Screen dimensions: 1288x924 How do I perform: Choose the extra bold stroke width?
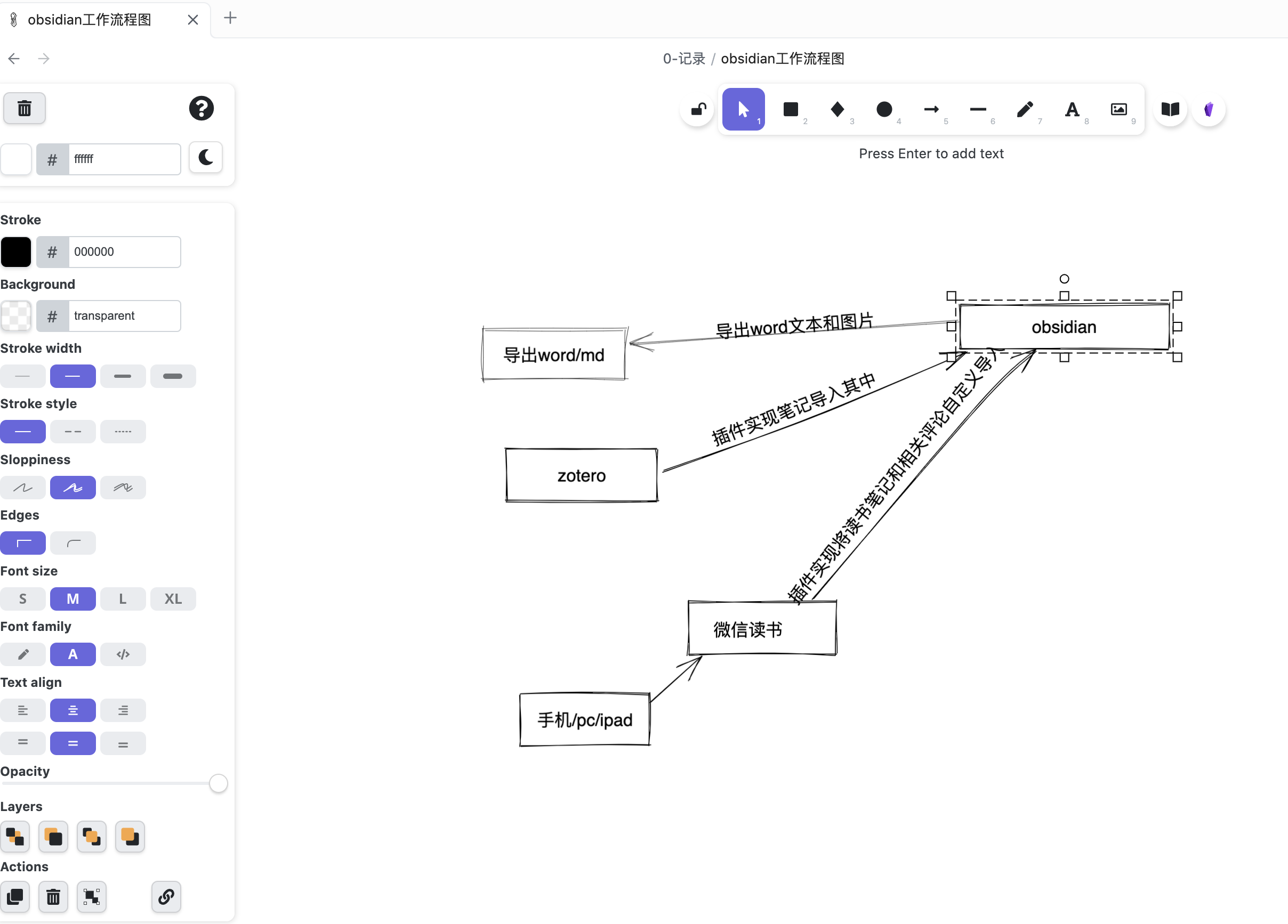(x=173, y=376)
